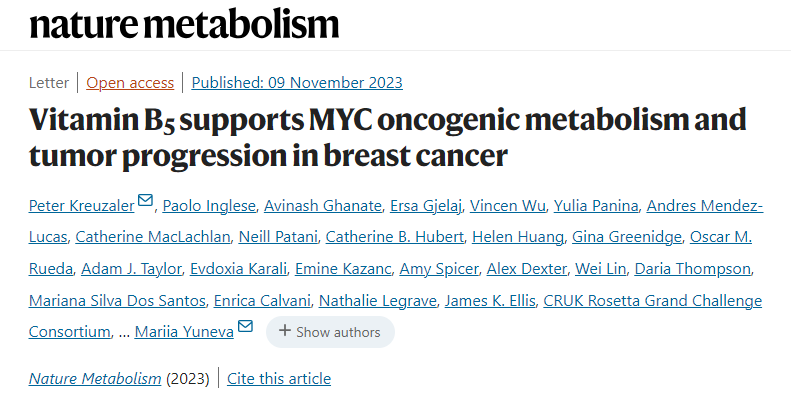Image resolution: width=791 pixels, height=399 pixels.
Task: View Avinash Ghanate's author details
Action: 323,206
